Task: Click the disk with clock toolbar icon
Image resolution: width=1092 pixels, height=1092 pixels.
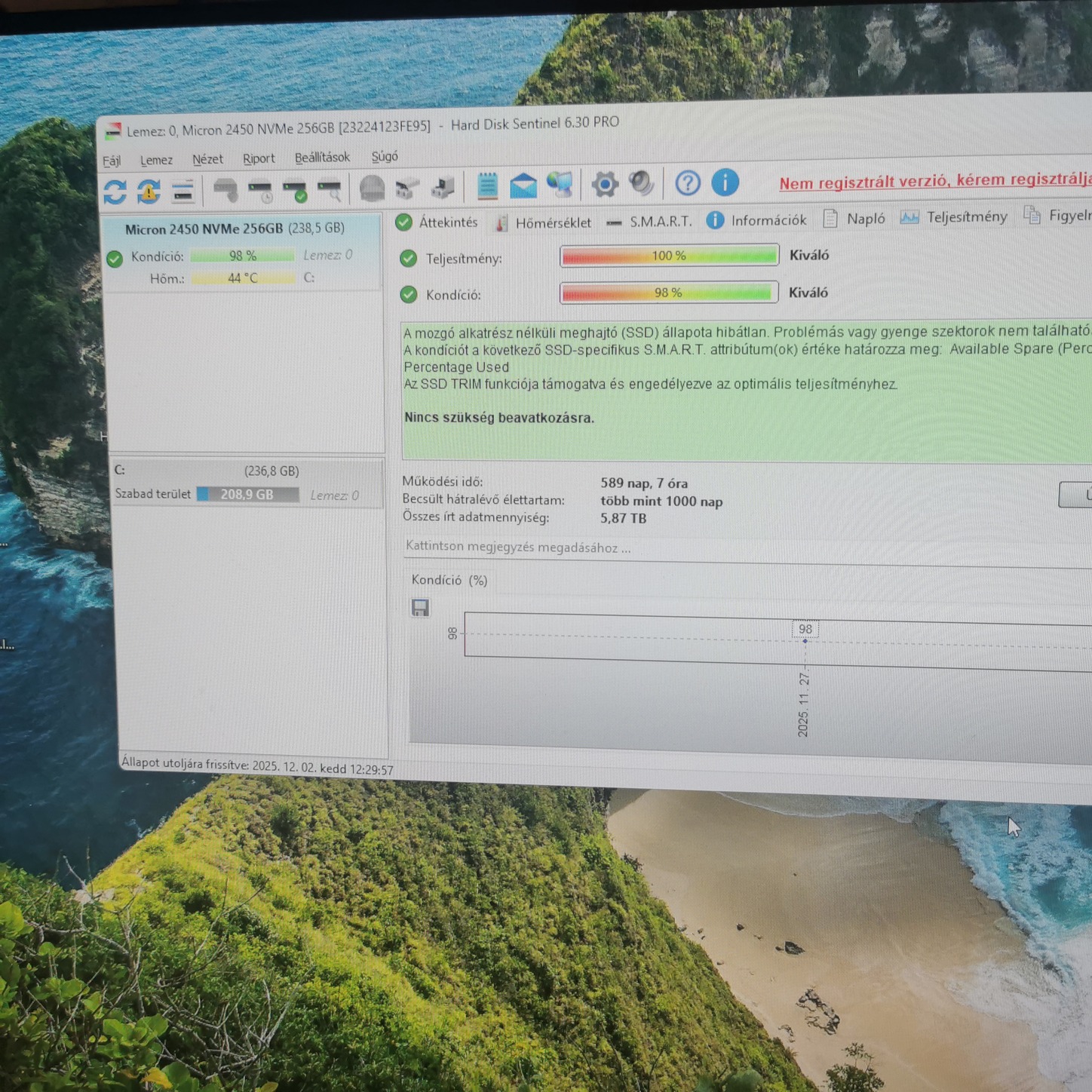Action: pyautogui.click(x=260, y=190)
